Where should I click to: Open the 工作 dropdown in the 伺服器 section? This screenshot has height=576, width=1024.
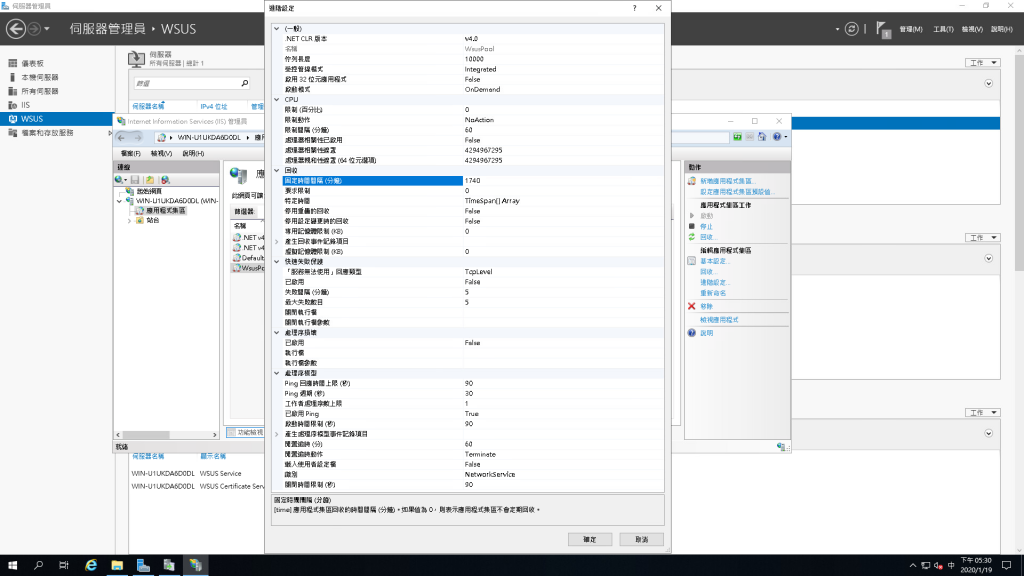(x=982, y=63)
